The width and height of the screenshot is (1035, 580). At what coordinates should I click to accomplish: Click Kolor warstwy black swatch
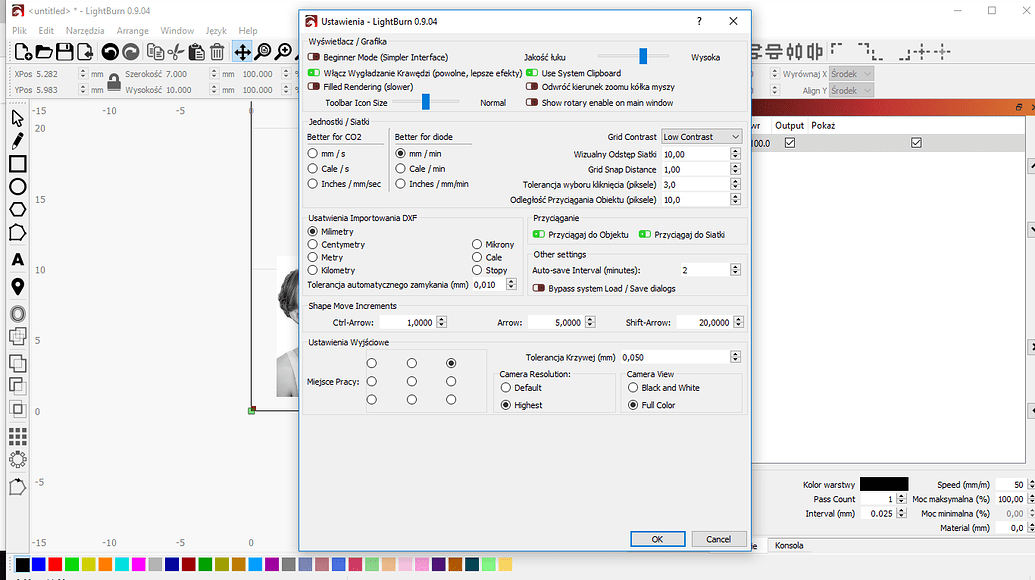[884, 484]
